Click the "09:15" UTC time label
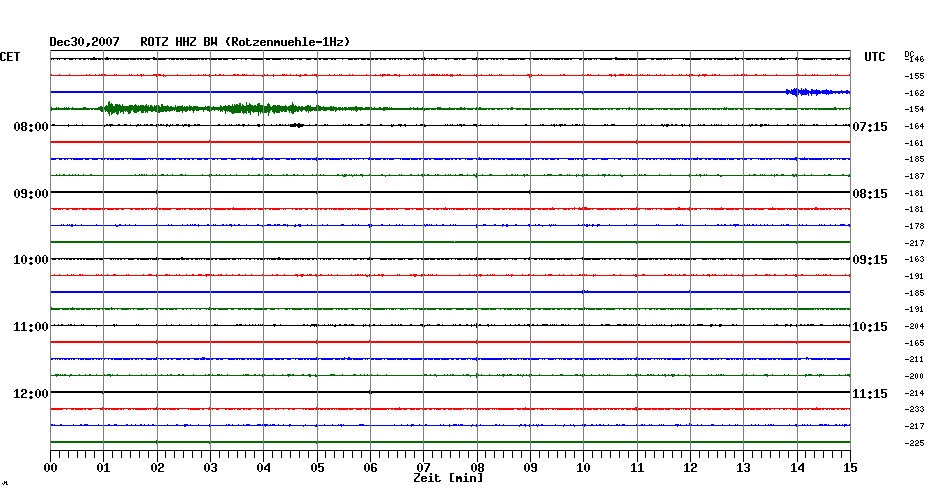930x494 pixels. [x=870, y=260]
